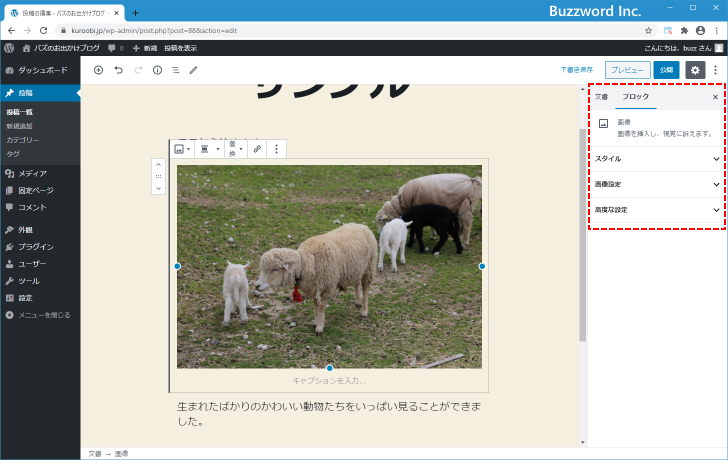Open the Tools menu
This screenshot has width=728, height=460.
click(x=40, y=281)
